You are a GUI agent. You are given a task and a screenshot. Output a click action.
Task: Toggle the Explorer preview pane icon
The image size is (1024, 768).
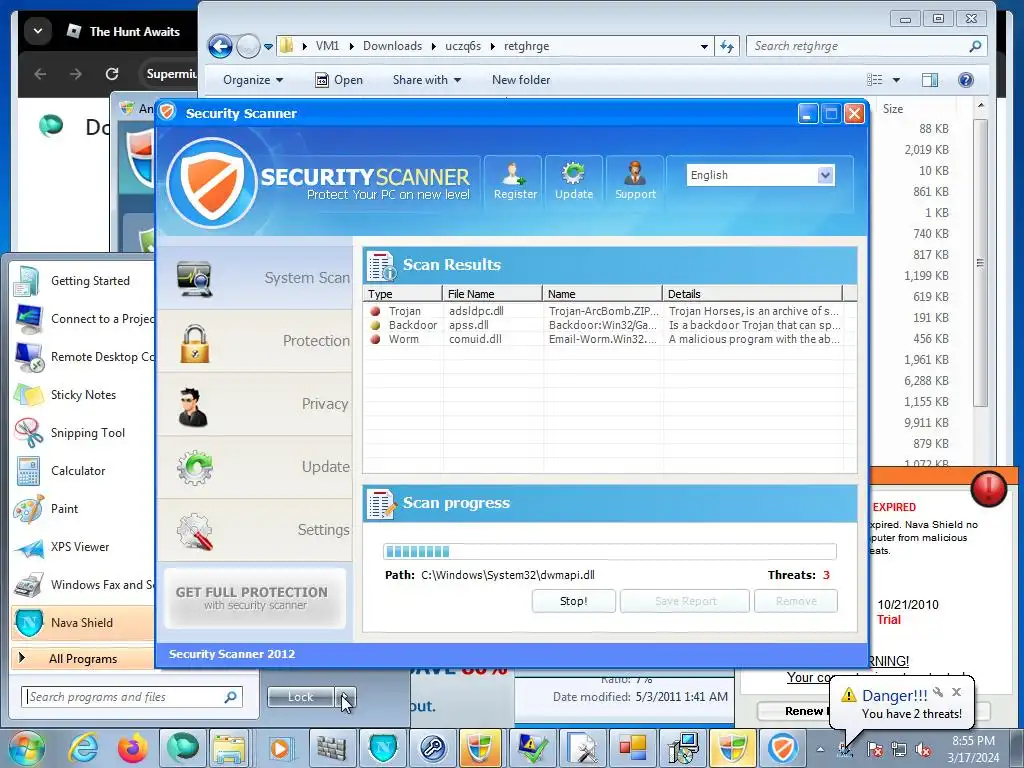click(x=930, y=80)
